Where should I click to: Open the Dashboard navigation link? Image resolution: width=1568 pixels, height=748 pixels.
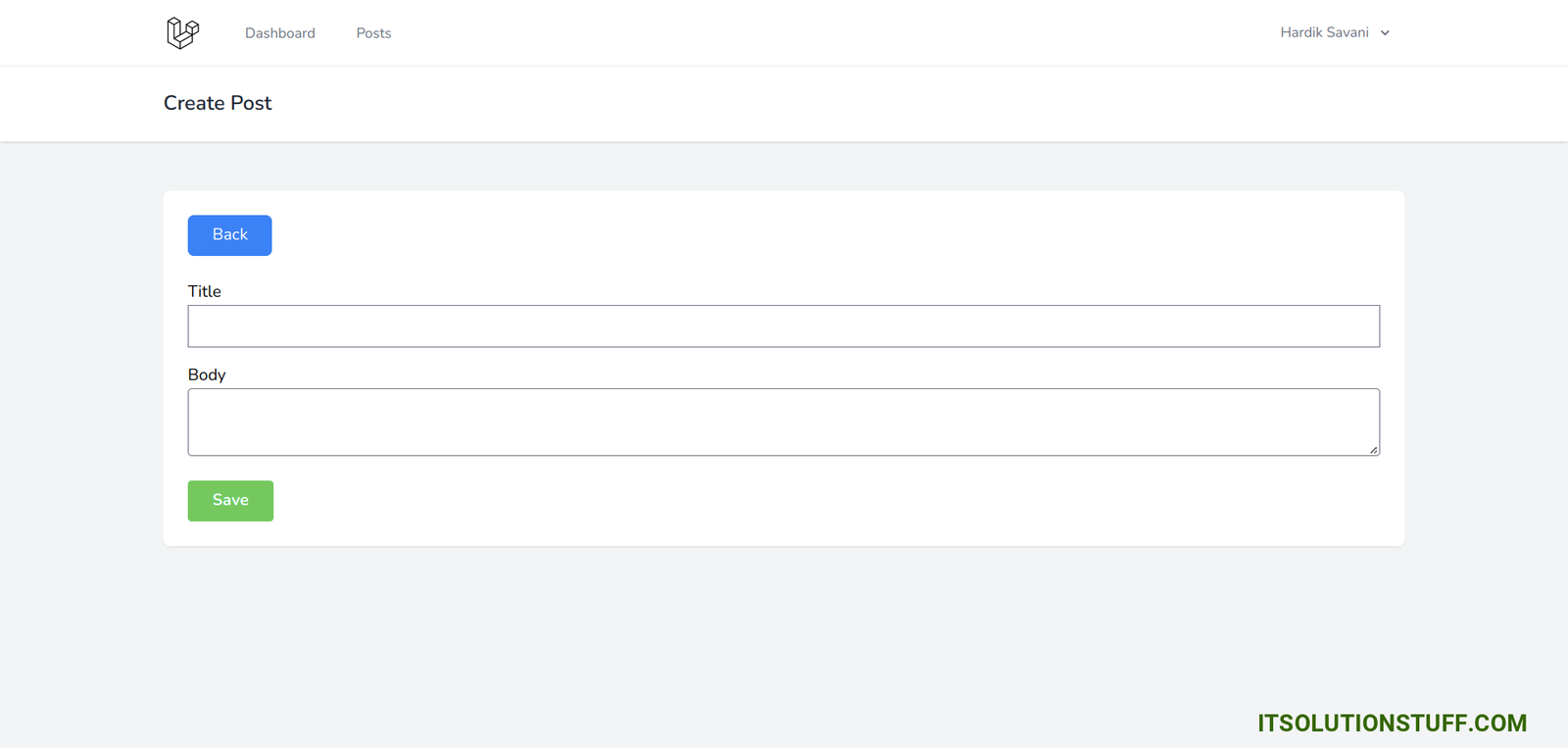pos(280,33)
